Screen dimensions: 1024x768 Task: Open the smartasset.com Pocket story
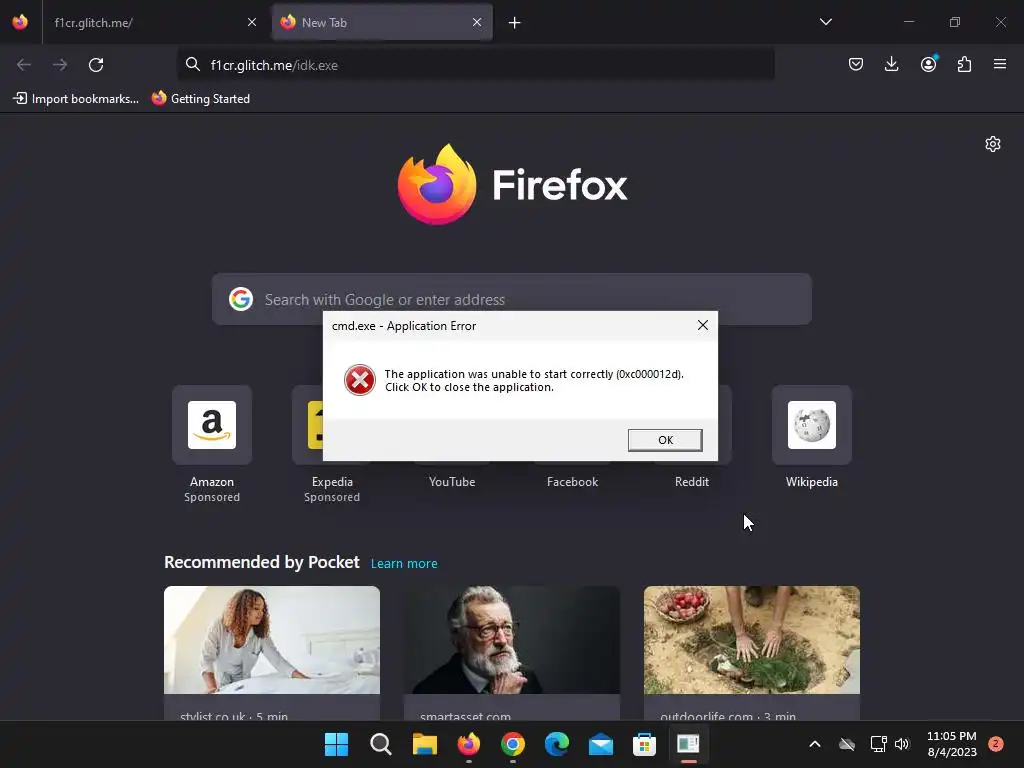point(511,653)
